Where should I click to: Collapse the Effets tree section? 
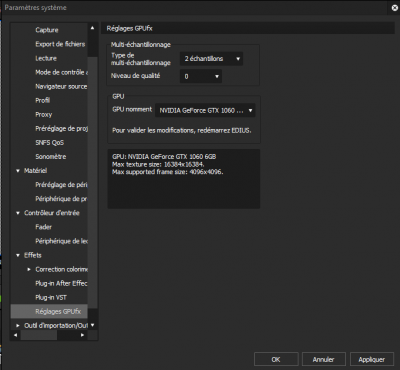(x=18, y=255)
